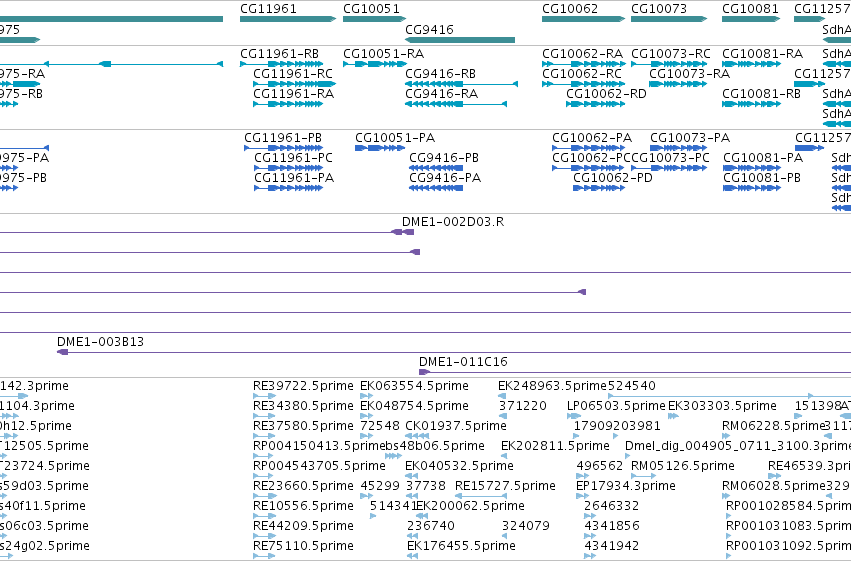Viewport: 851px width, 561px height.
Task: Select BAC clone DME1-003B13
Action: [x=100, y=342]
